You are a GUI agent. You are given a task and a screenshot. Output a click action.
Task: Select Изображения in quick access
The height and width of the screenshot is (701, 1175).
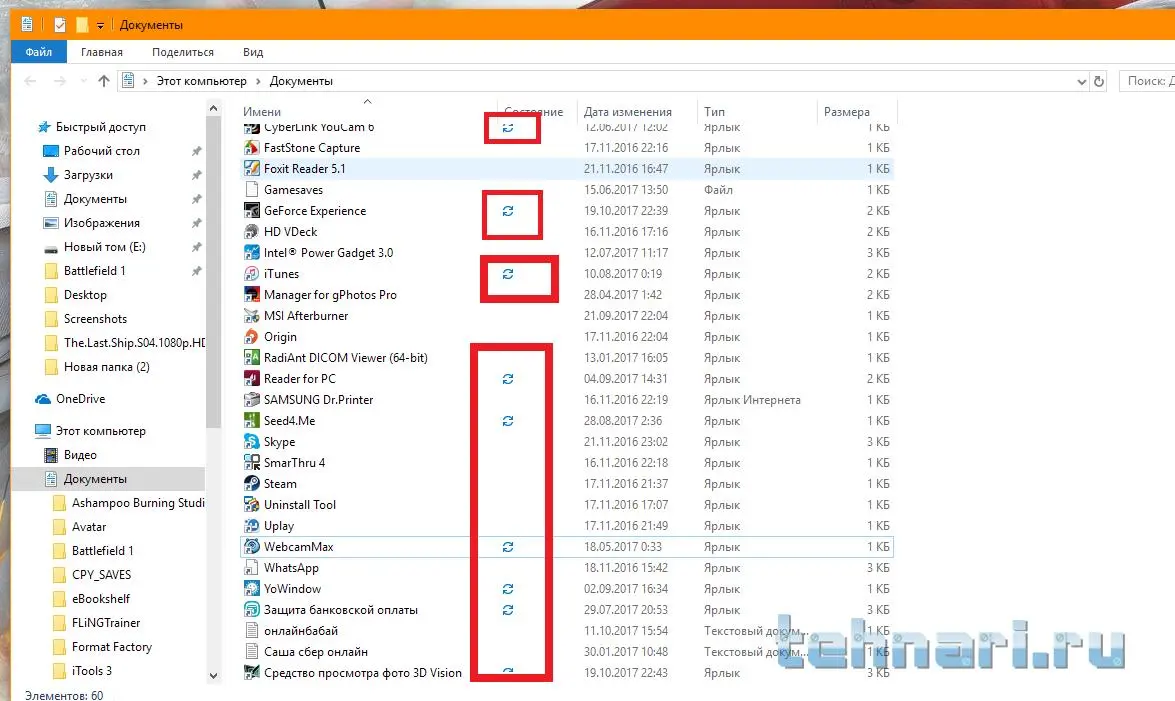(x=101, y=223)
